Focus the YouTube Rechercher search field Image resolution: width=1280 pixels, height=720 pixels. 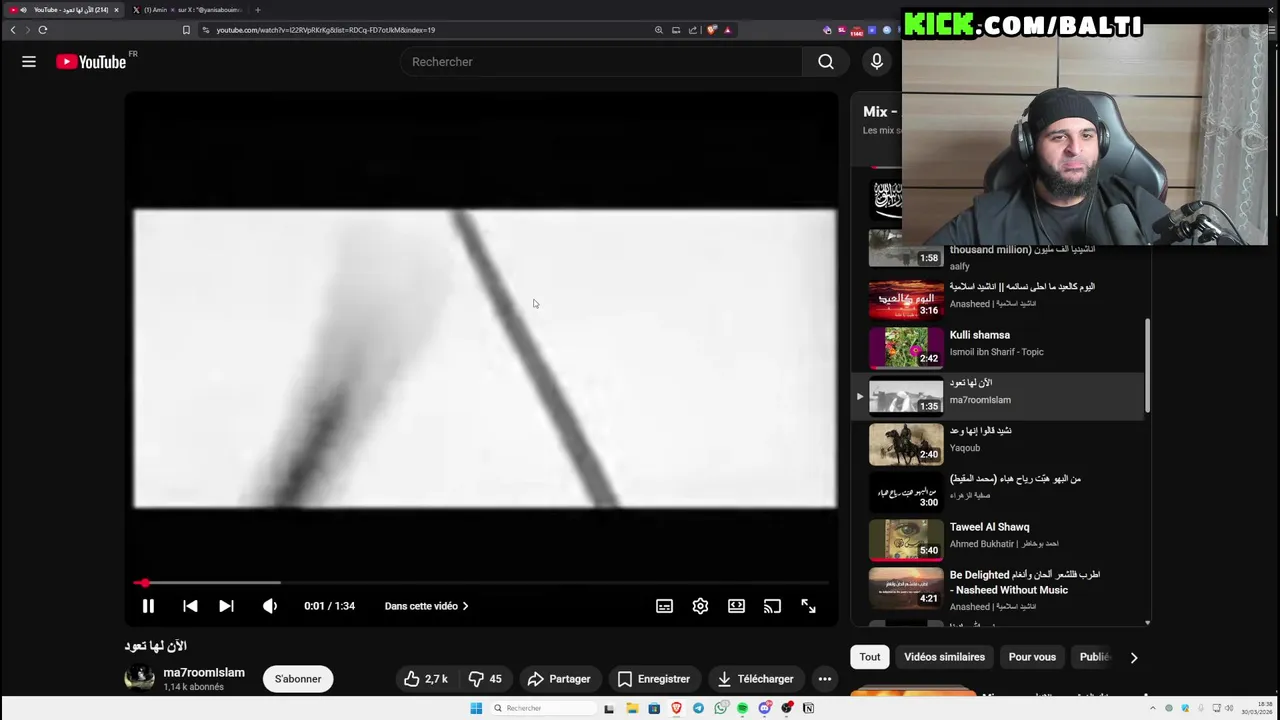(x=600, y=62)
